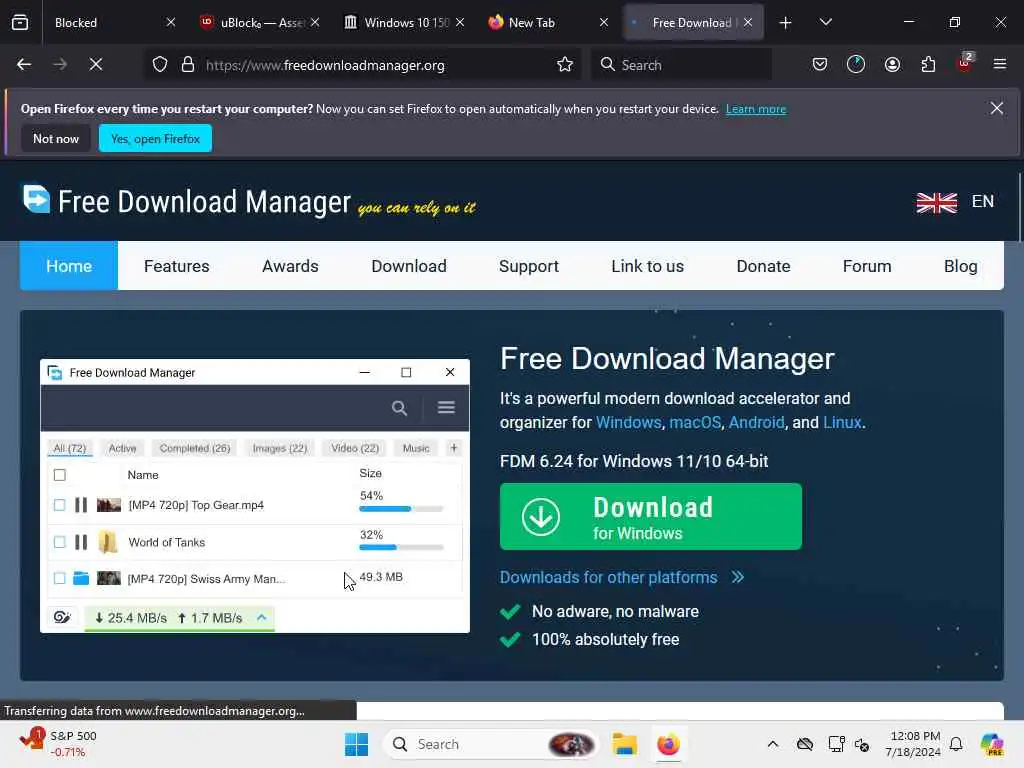Click Yes, open Firefox button
The width and height of the screenshot is (1024, 768).
click(x=155, y=138)
